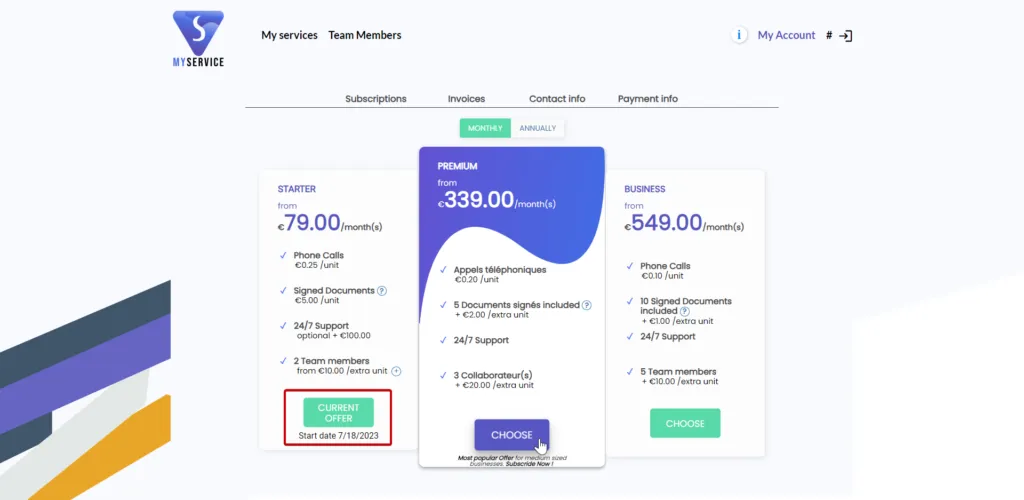The height and width of the screenshot is (500, 1024).
Task: Open help icon for Starter Signed Documents
Action: [382, 290]
